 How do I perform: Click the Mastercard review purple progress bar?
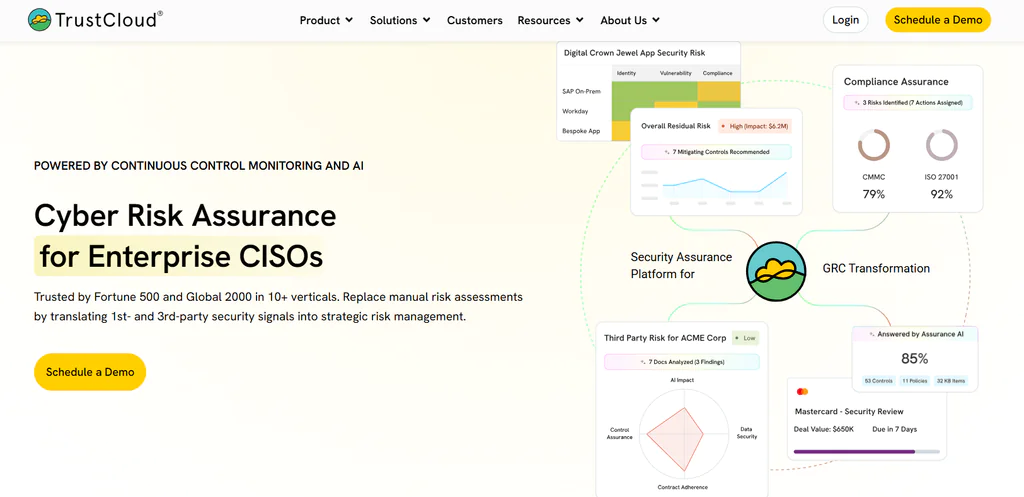point(854,451)
